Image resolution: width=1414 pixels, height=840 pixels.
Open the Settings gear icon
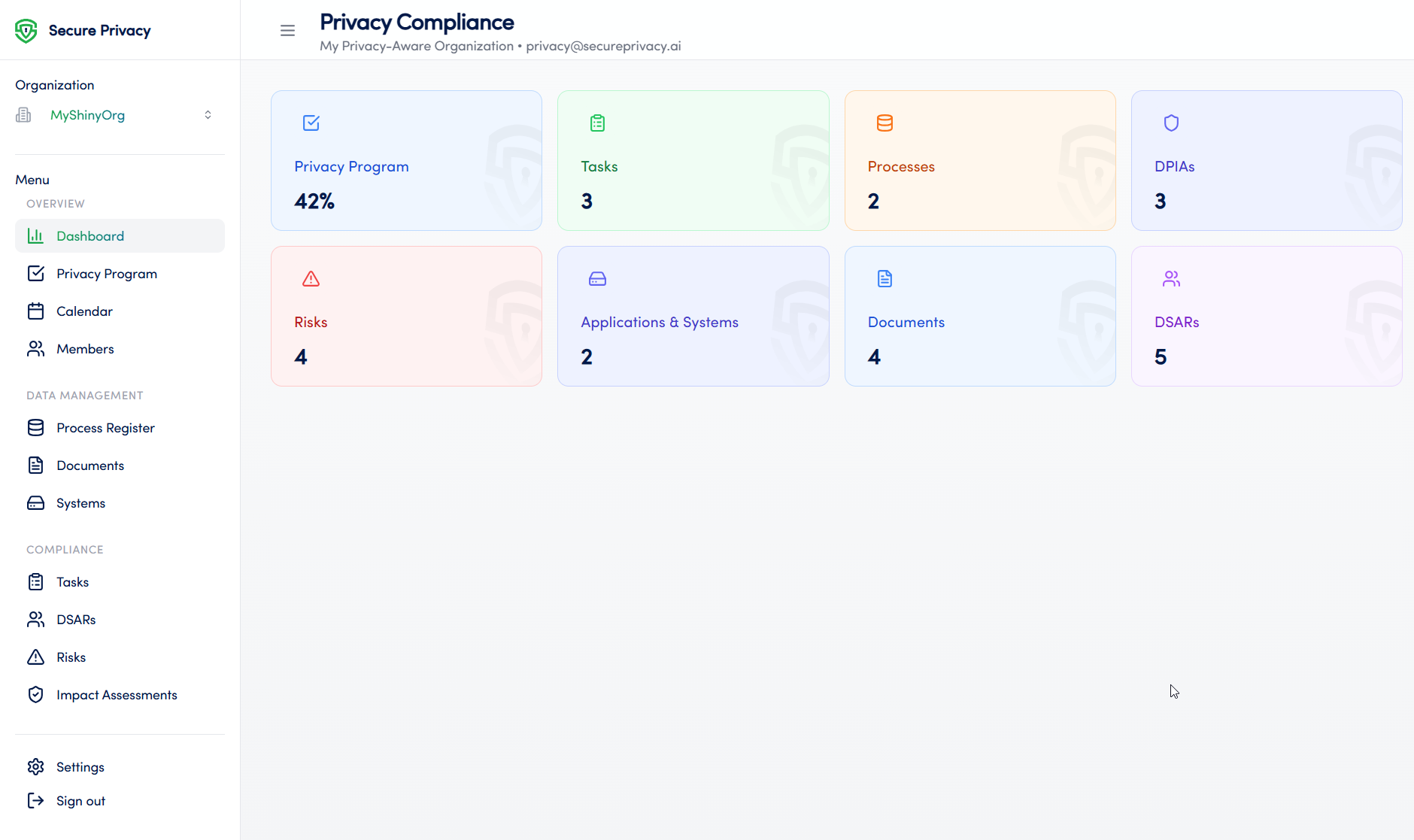tap(36, 766)
